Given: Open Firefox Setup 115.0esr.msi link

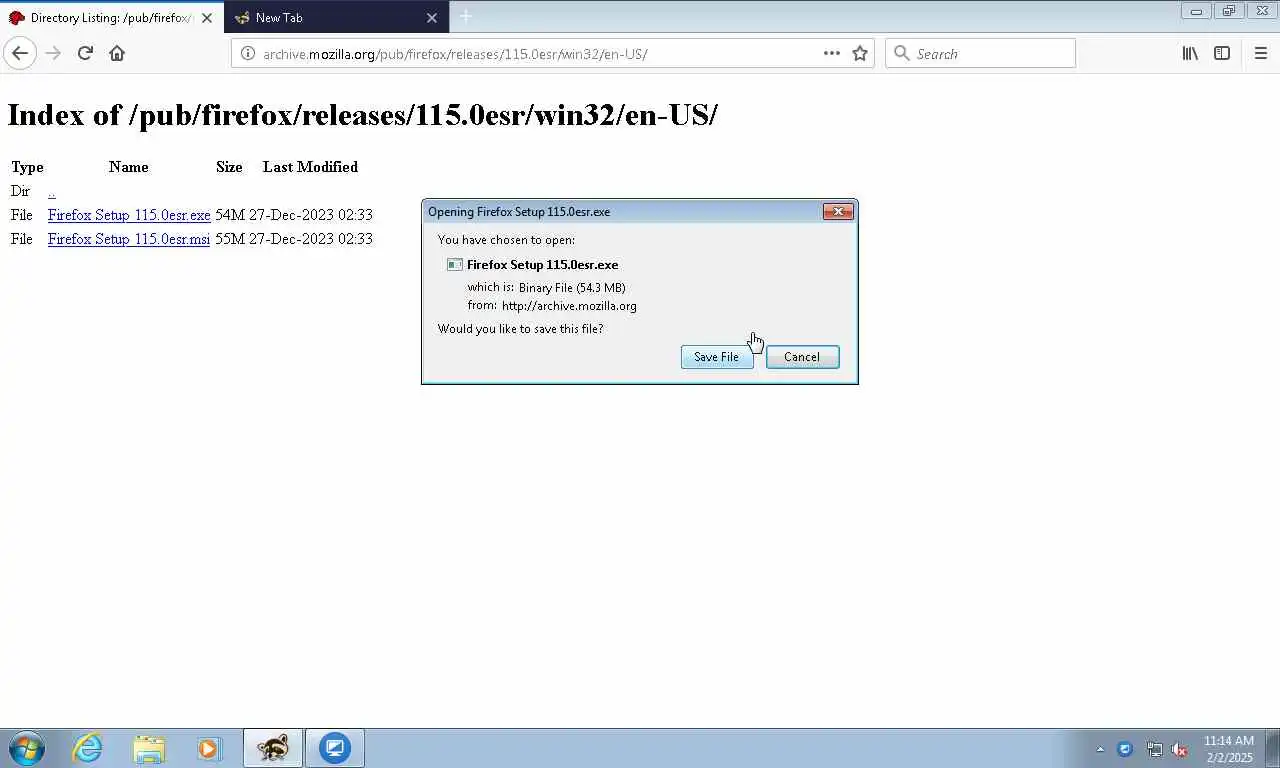Looking at the screenshot, I should pyautogui.click(x=129, y=239).
